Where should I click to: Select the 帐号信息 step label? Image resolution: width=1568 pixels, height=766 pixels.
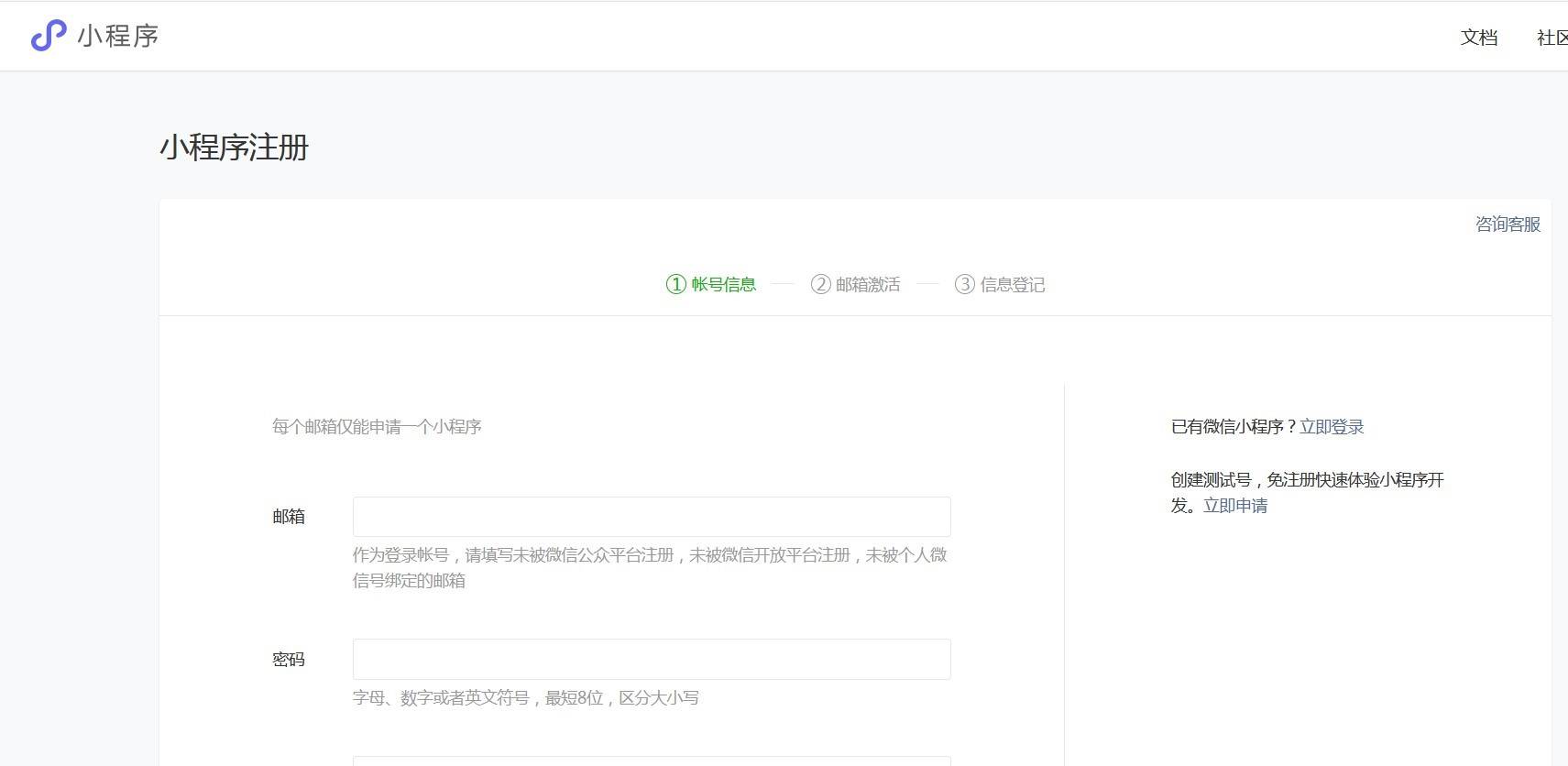723,285
